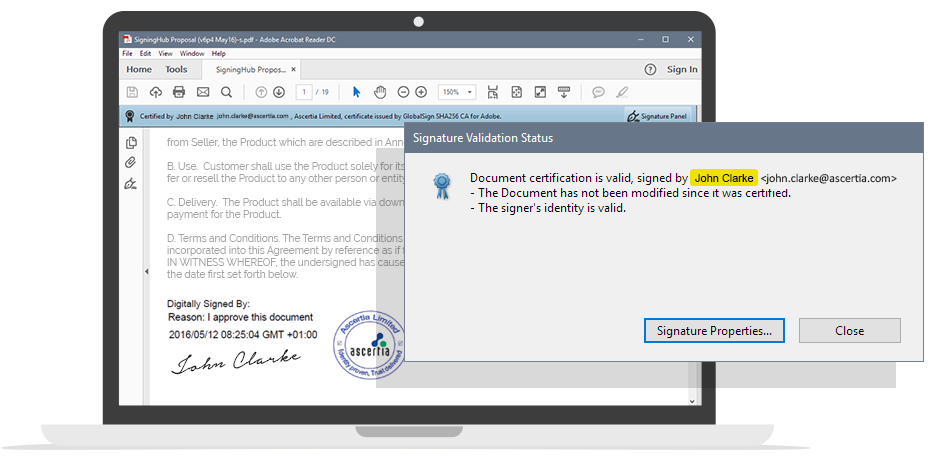Open the Window menu
931x460 pixels.
192,53
